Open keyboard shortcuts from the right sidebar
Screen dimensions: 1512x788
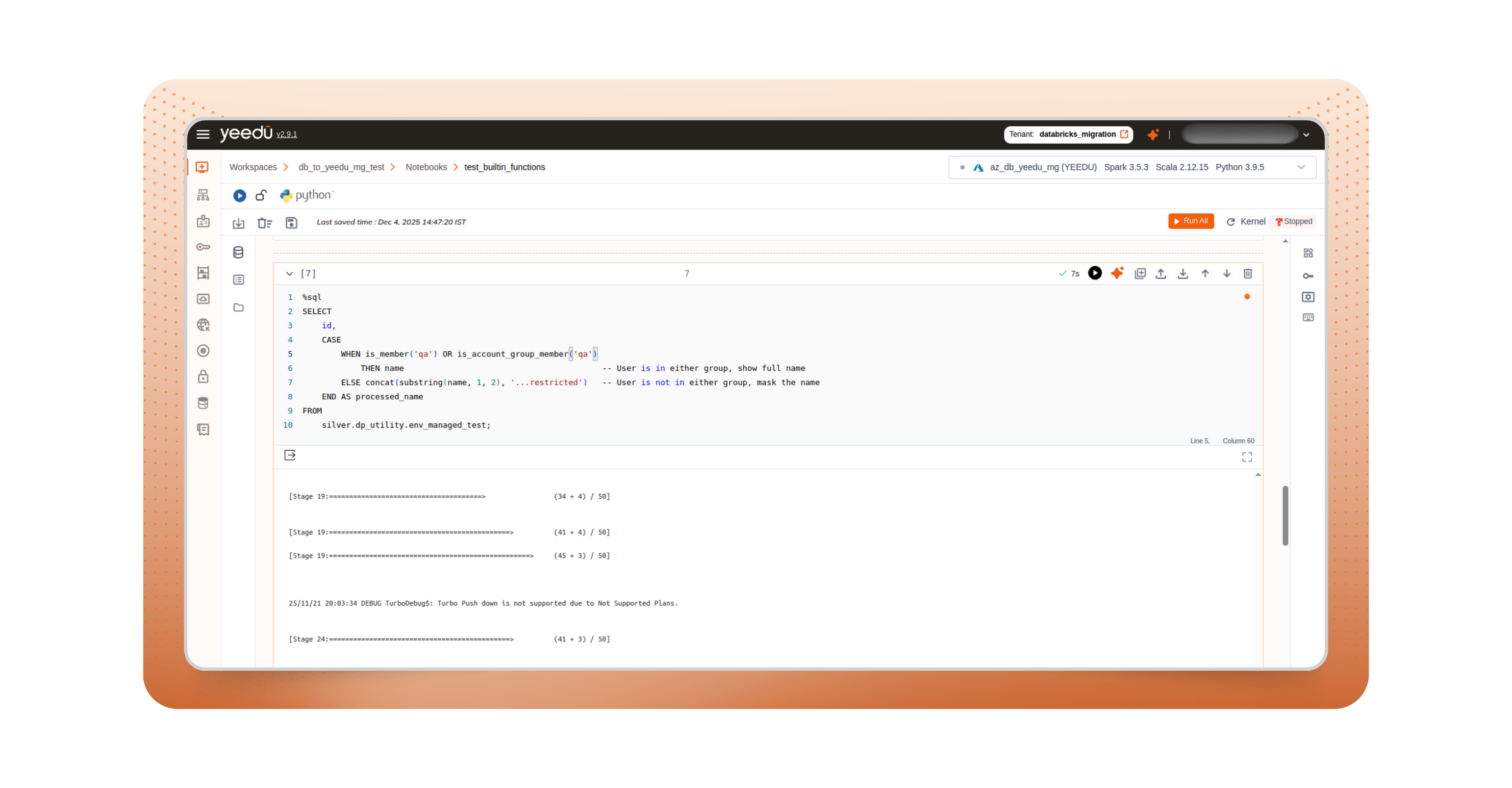click(x=1308, y=317)
